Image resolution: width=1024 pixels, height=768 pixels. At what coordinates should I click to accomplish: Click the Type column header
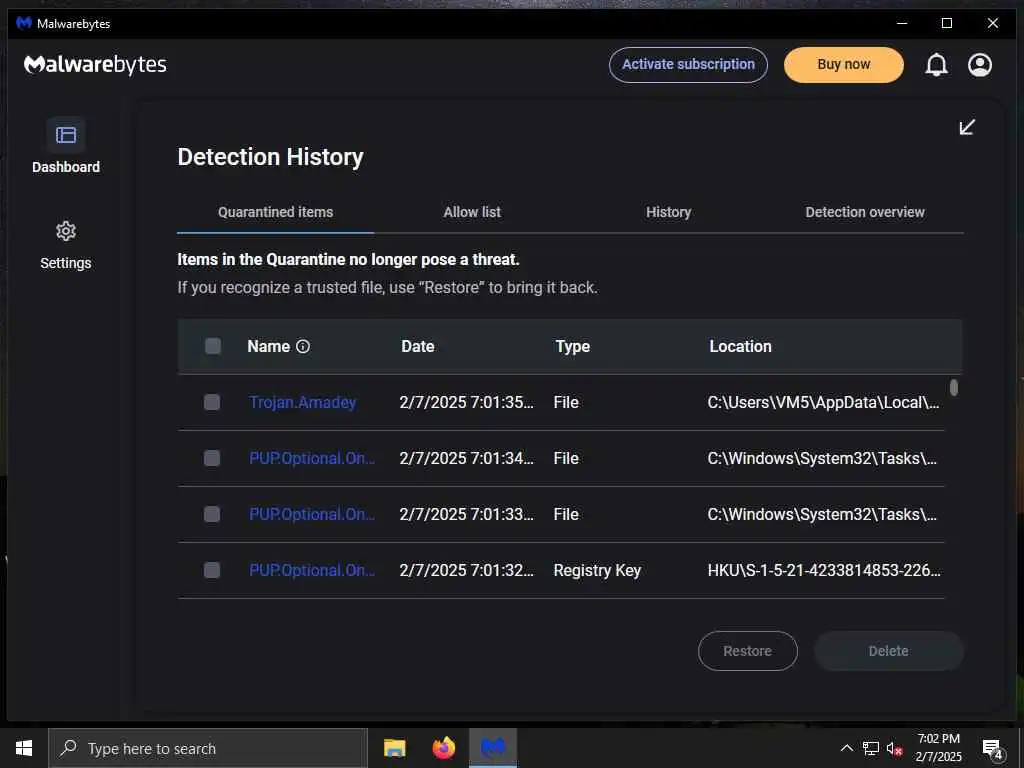[x=573, y=346]
